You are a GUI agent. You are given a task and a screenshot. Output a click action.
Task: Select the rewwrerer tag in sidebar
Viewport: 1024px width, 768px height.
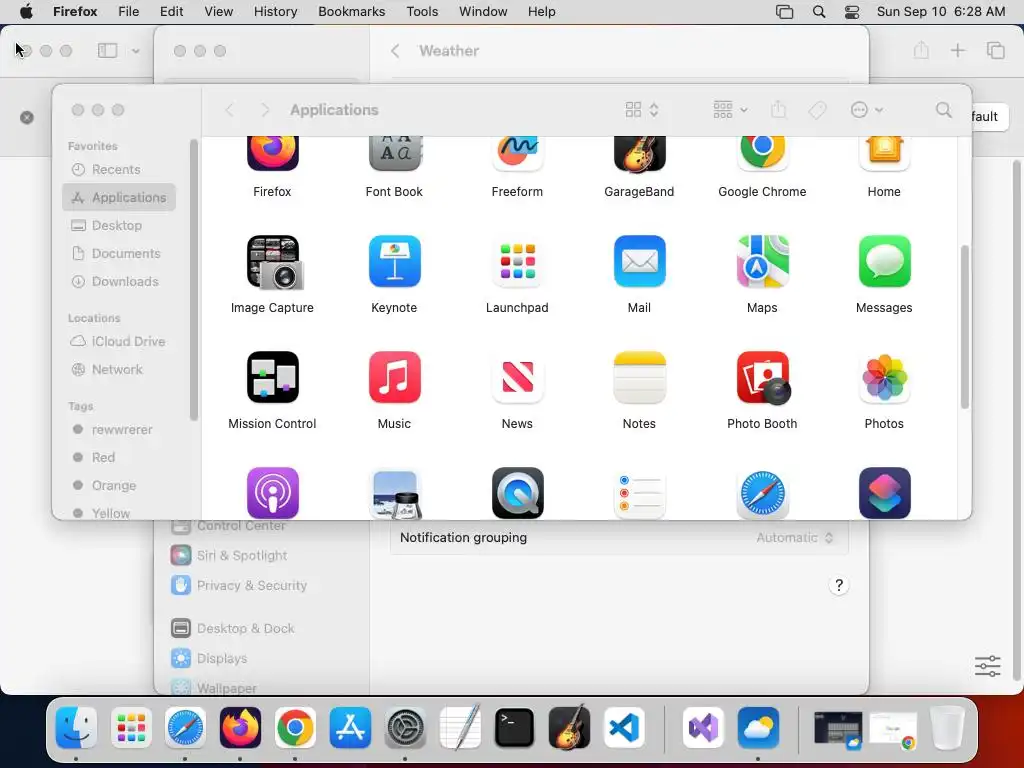pyautogui.click(x=120, y=430)
